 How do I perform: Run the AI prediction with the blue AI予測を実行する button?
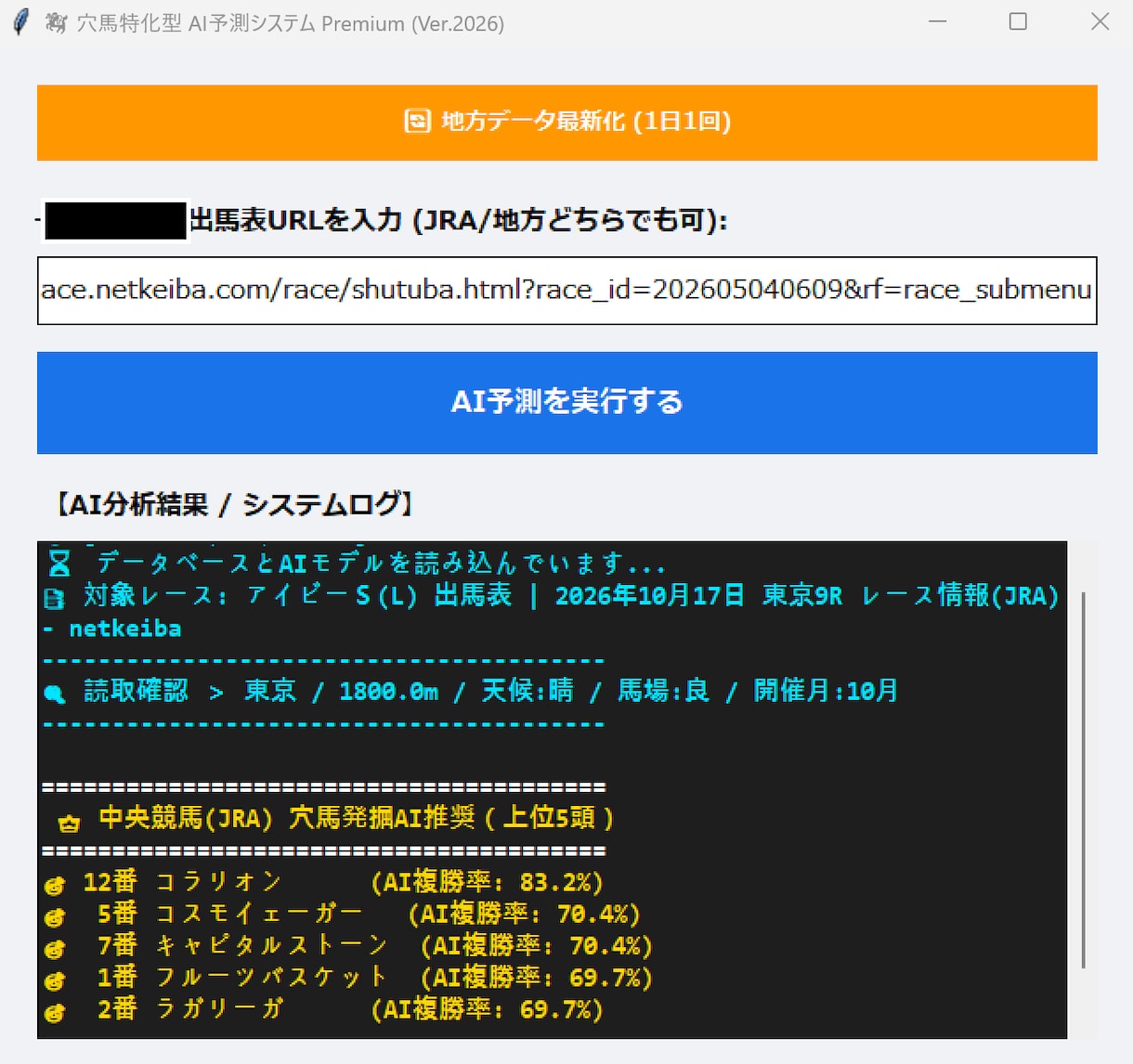566,403
